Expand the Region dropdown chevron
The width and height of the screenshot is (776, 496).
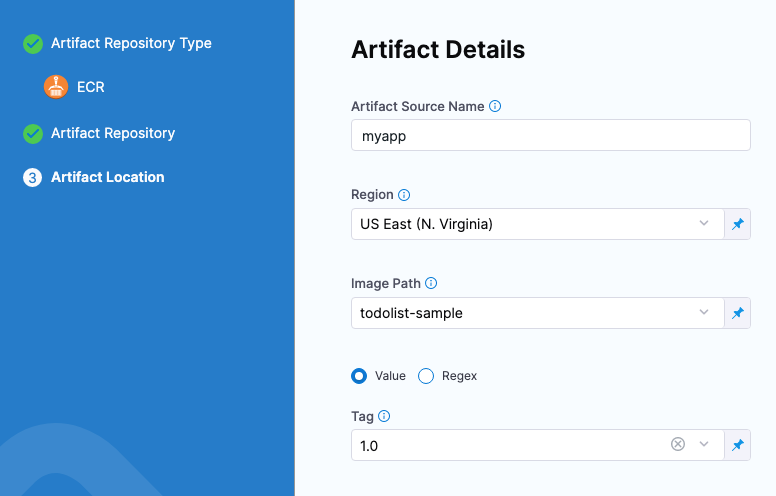click(704, 224)
